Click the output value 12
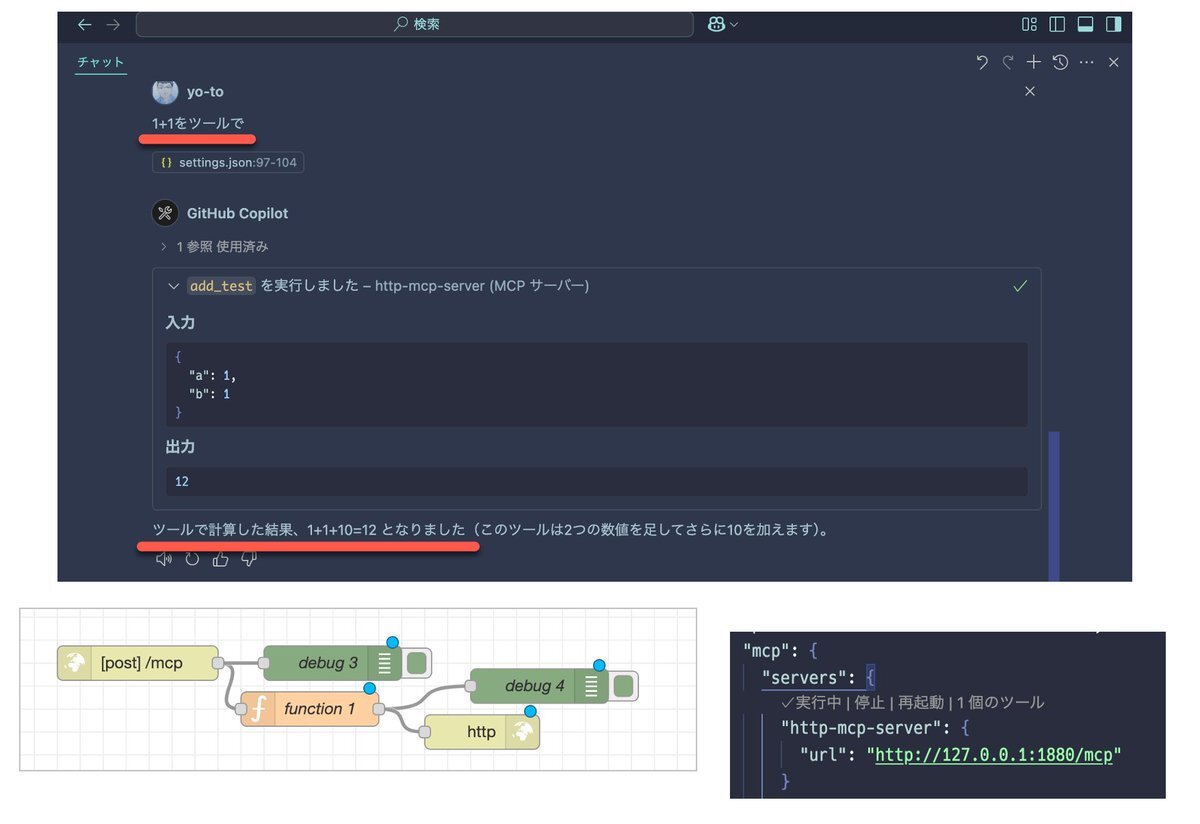The height and width of the screenshot is (824, 1200). pyautogui.click(x=182, y=481)
